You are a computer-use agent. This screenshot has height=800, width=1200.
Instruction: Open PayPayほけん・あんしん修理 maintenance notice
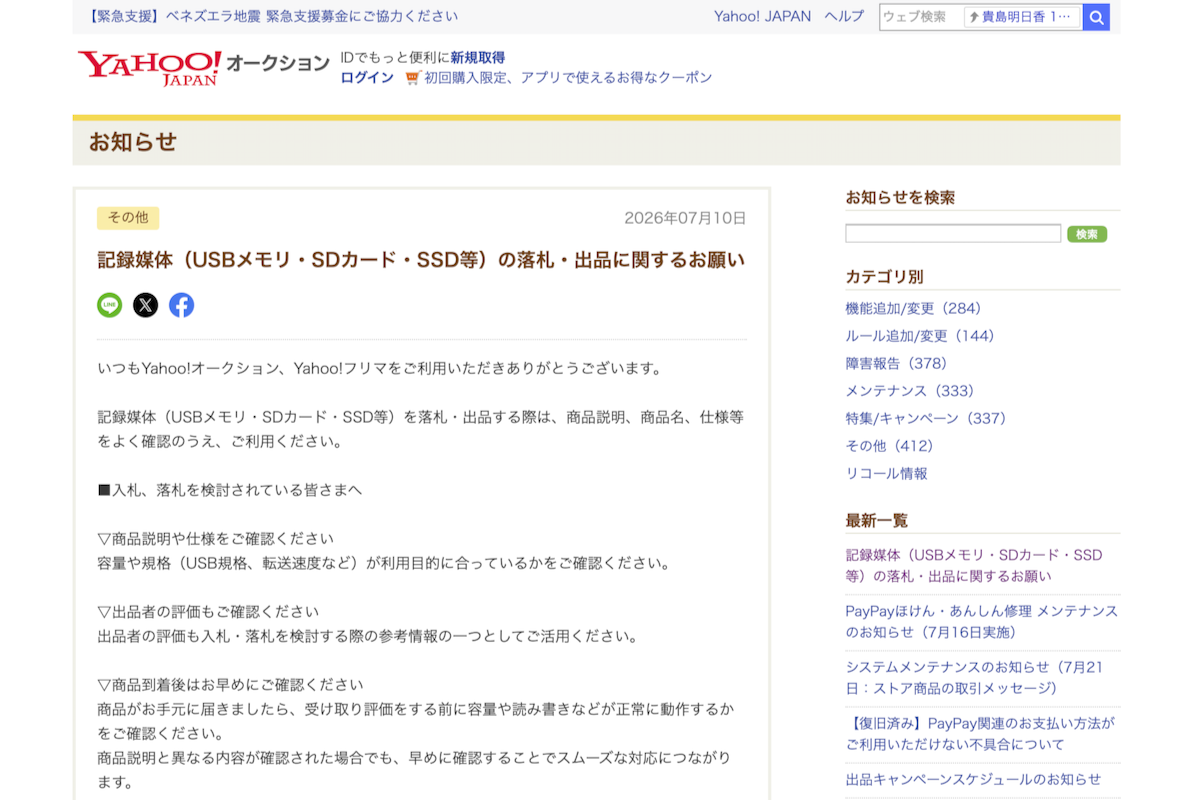click(982, 621)
